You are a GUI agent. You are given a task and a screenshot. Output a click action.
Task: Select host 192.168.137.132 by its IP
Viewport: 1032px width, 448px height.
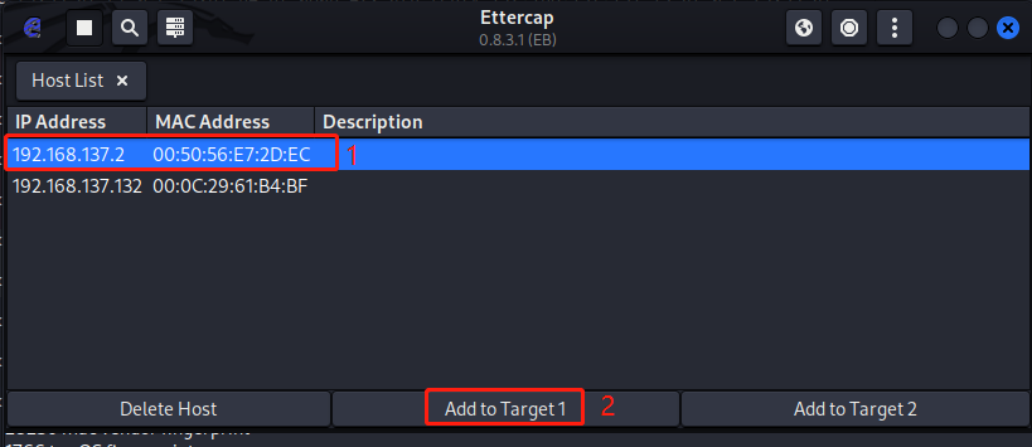pos(77,186)
